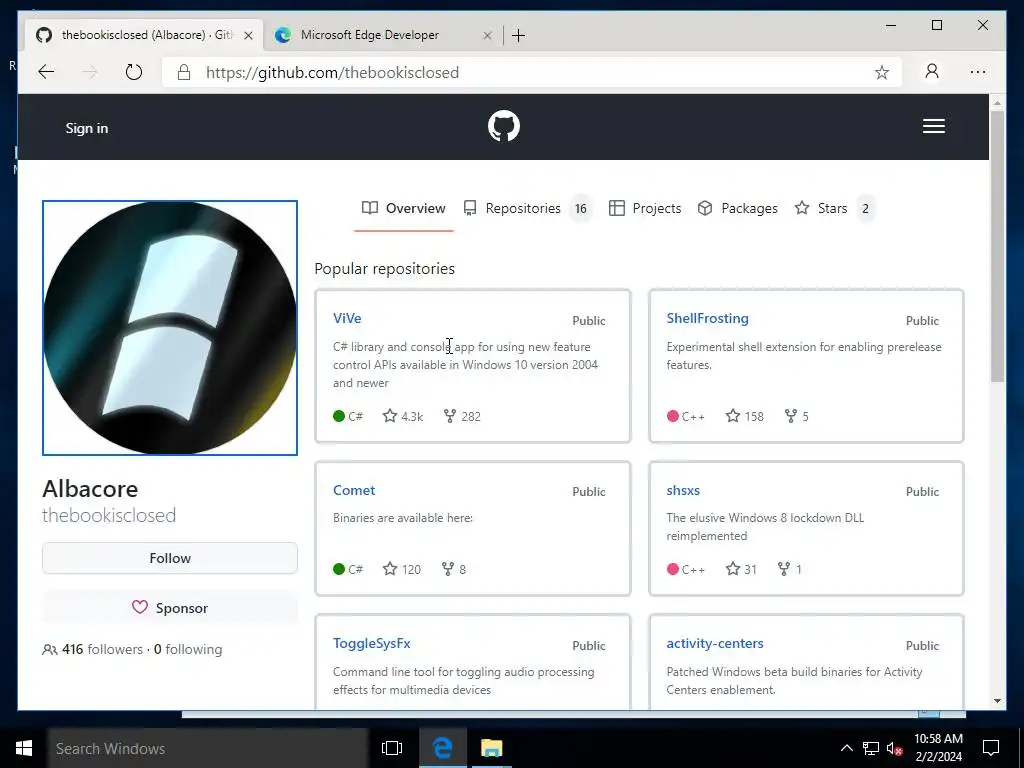Click the Albacore profile avatar image
Screen dimensions: 1024x768
pos(170,328)
